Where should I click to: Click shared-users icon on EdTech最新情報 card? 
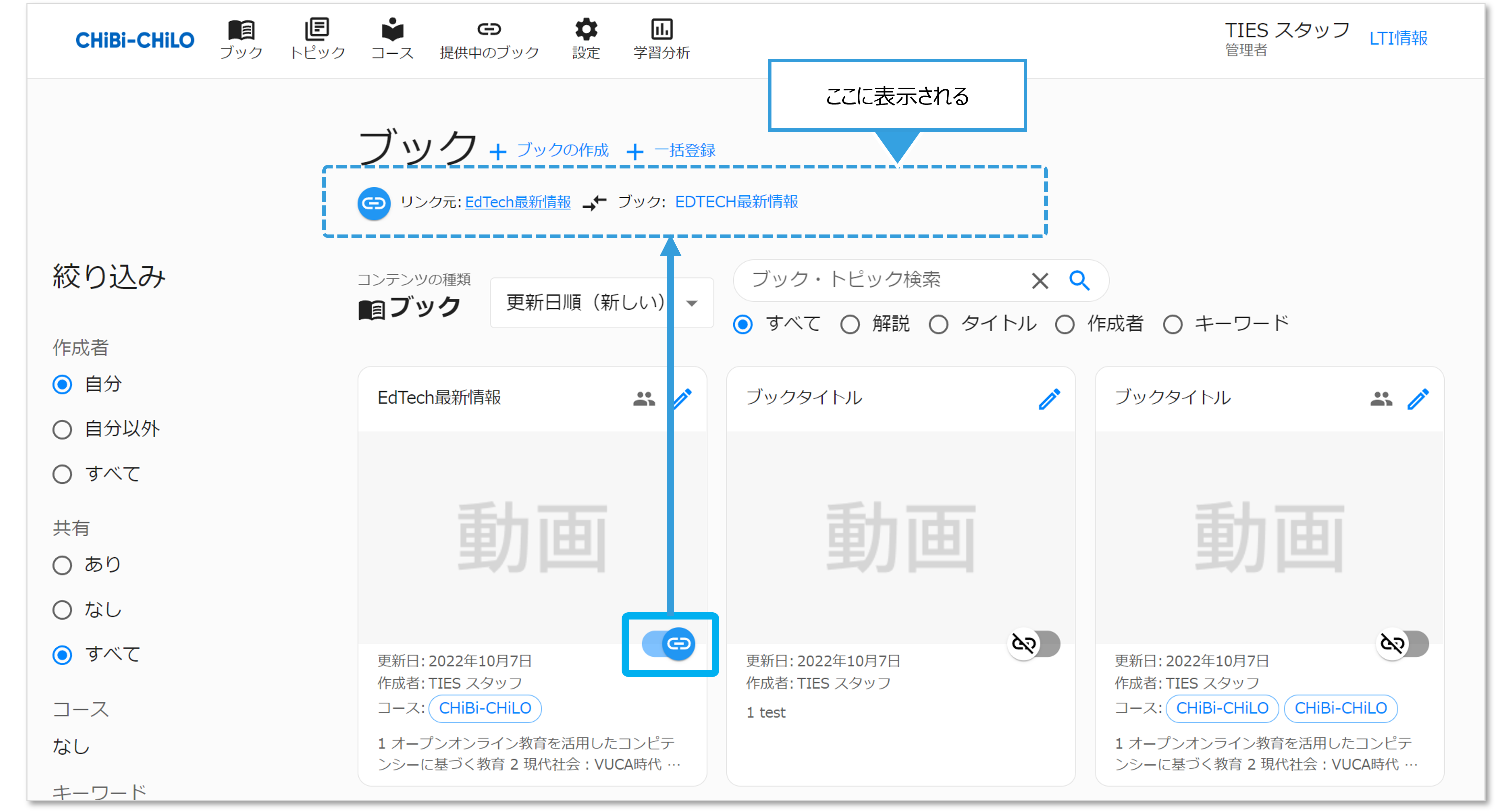643,399
